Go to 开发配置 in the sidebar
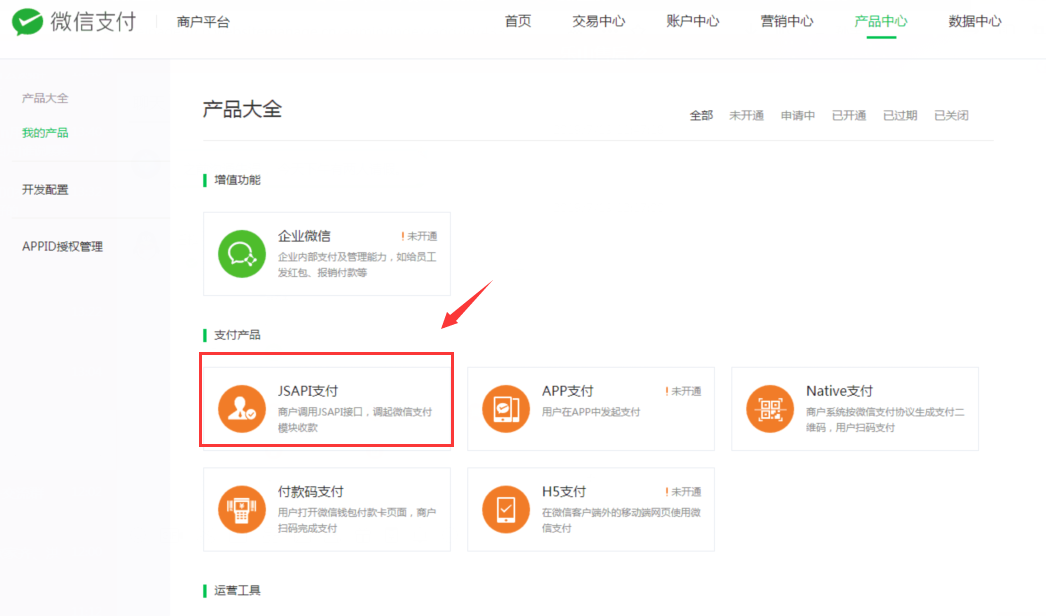 pyautogui.click(x=45, y=190)
